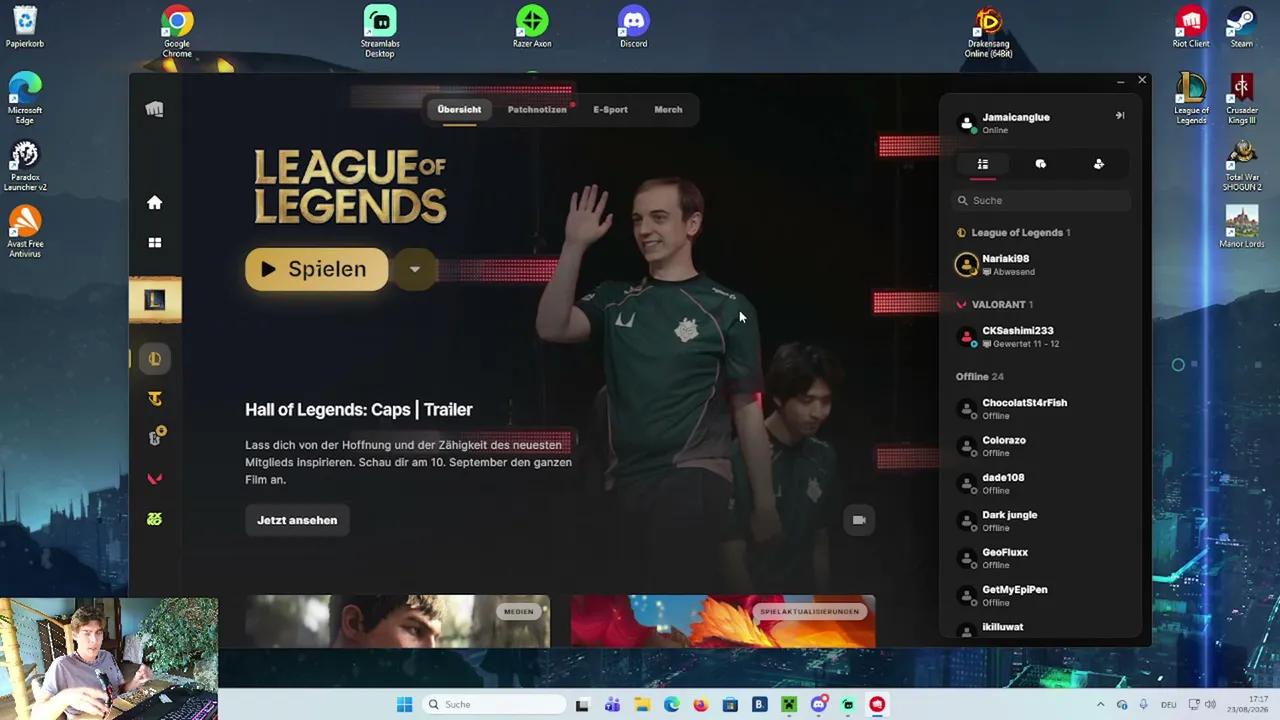Image resolution: width=1280 pixels, height=720 pixels.
Task: Click the Jetzt ansehen button
Action: 297,520
